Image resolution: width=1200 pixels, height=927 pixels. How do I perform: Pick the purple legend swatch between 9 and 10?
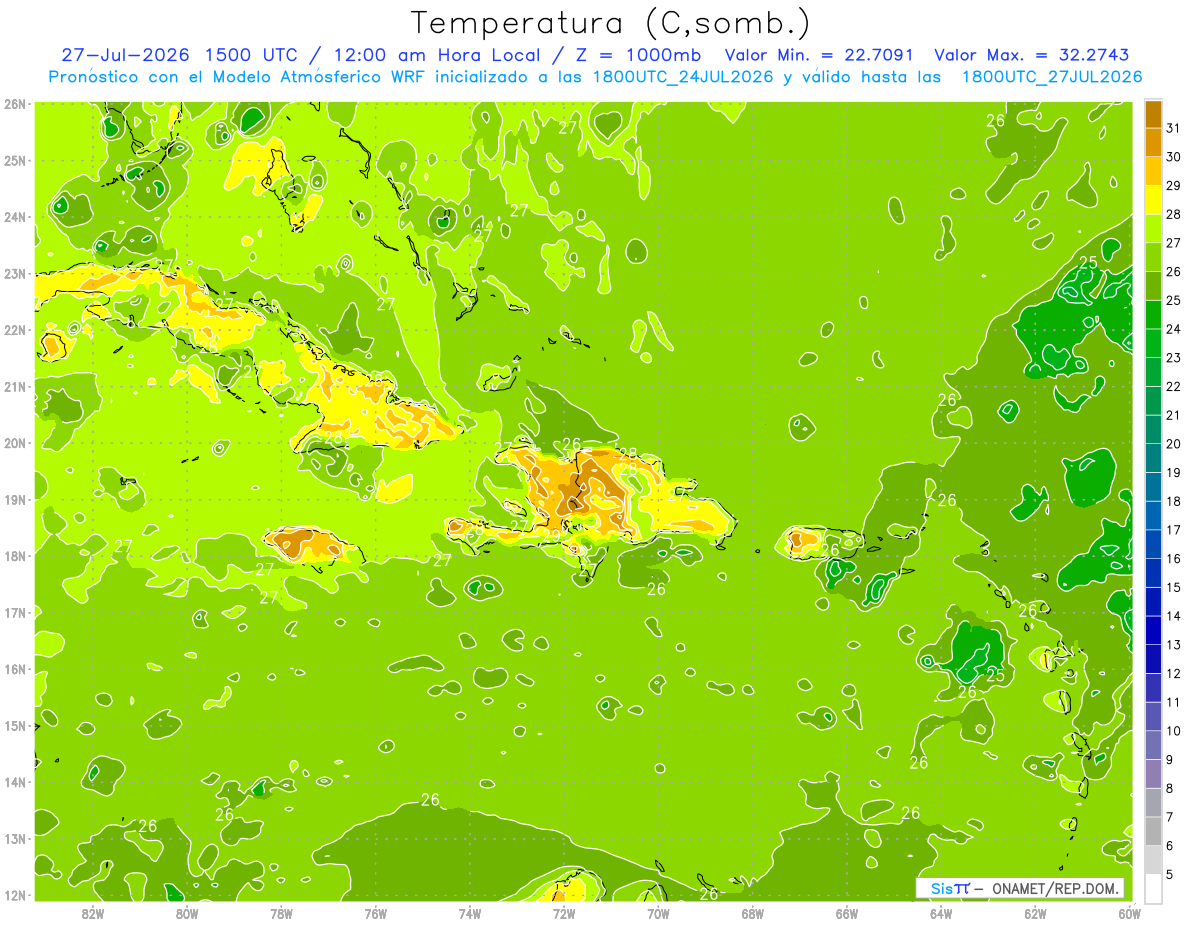[1153, 745]
